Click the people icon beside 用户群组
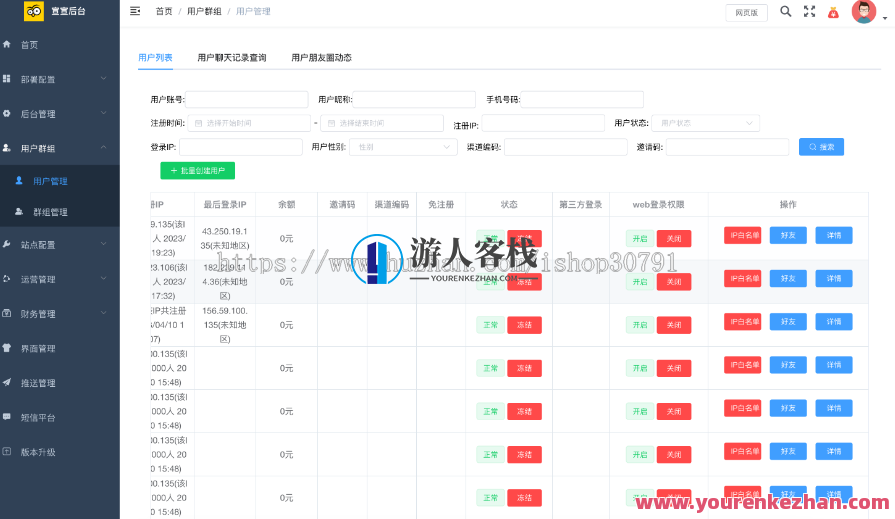This screenshot has height=519, width=895. point(7,148)
